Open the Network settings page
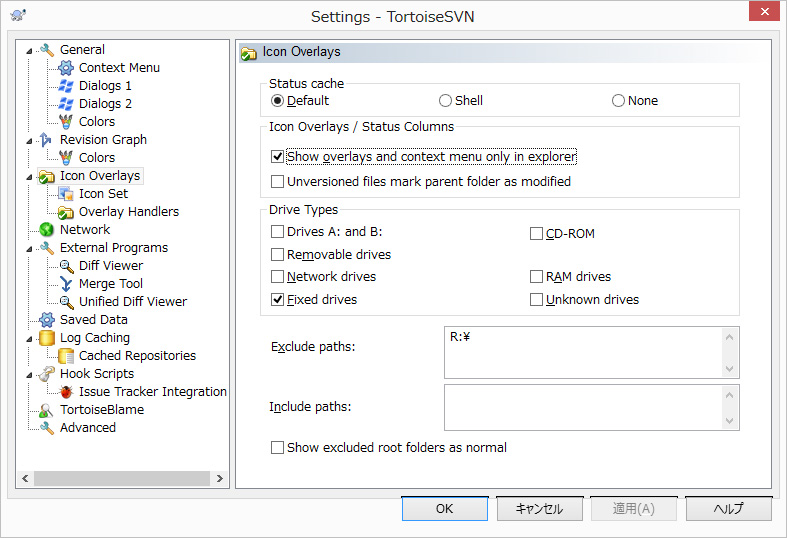The height and width of the screenshot is (538, 787). pyautogui.click(x=85, y=230)
